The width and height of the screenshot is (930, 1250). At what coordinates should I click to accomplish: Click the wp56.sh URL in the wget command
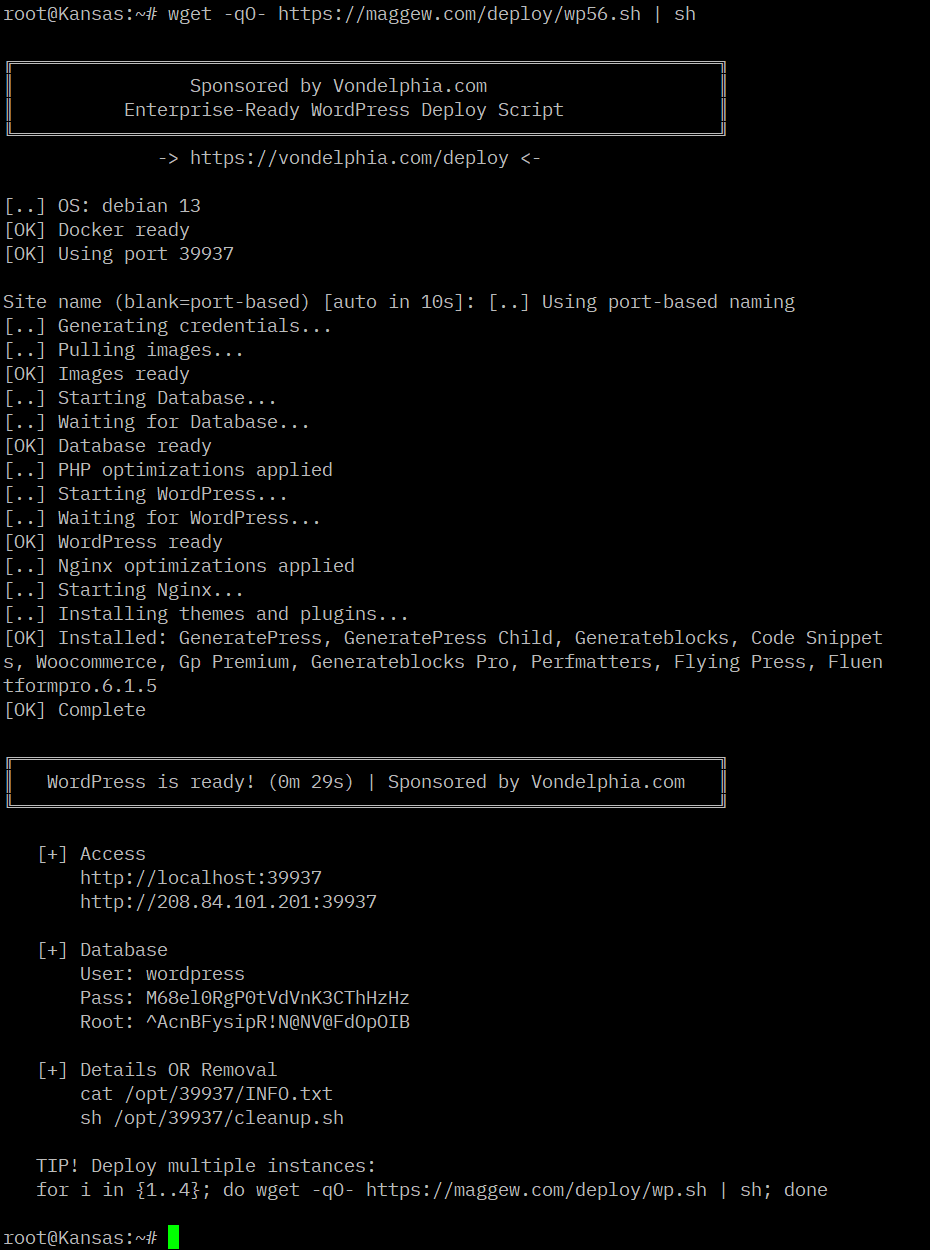pos(459,14)
